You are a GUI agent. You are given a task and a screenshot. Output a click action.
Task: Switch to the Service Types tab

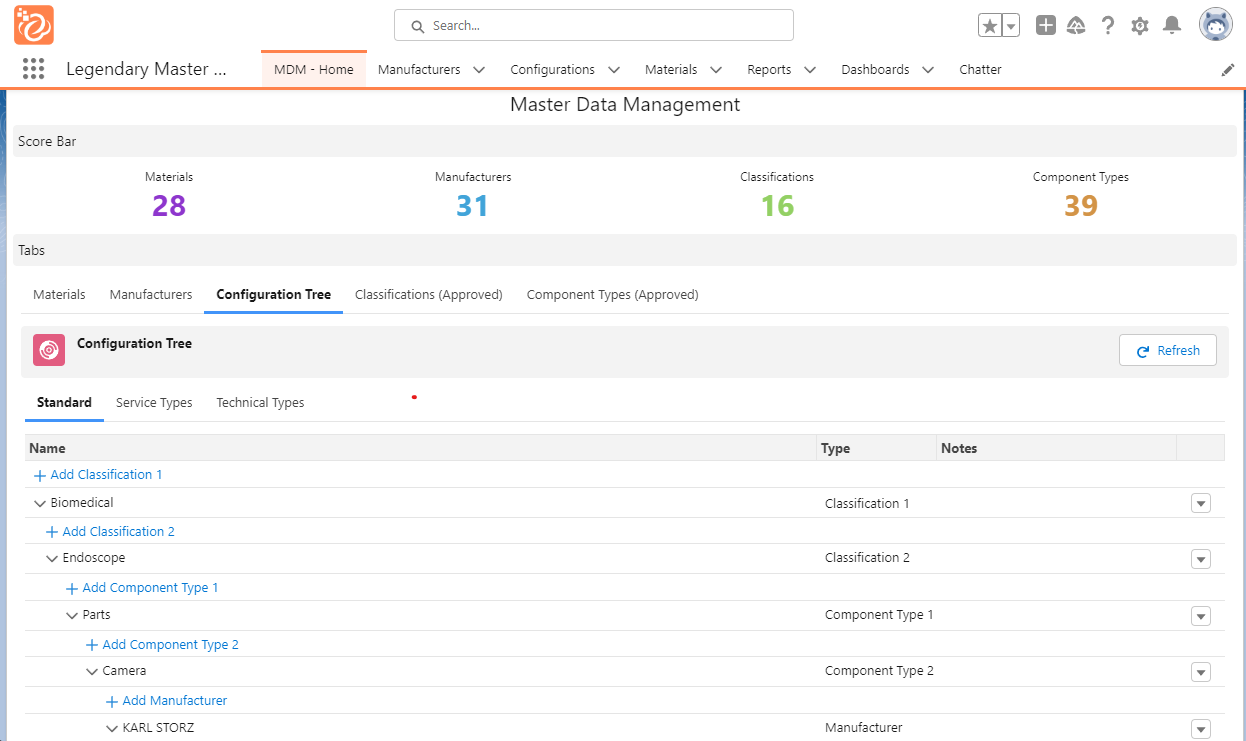coord(154,403)
